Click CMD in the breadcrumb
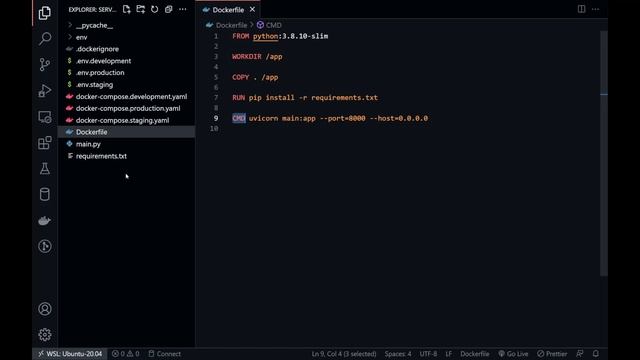 click(273, 25)
